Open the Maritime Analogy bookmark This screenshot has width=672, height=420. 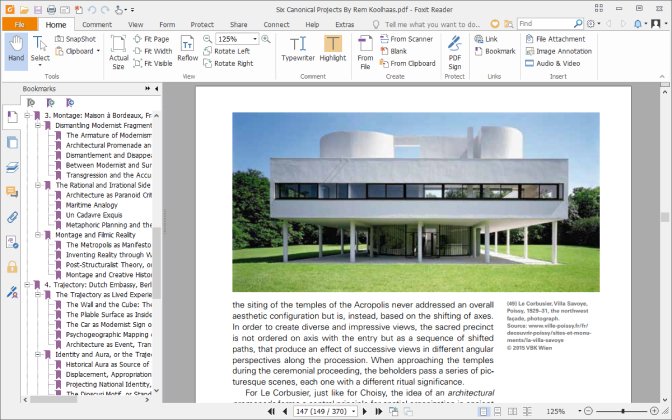(x=91, y=205)
